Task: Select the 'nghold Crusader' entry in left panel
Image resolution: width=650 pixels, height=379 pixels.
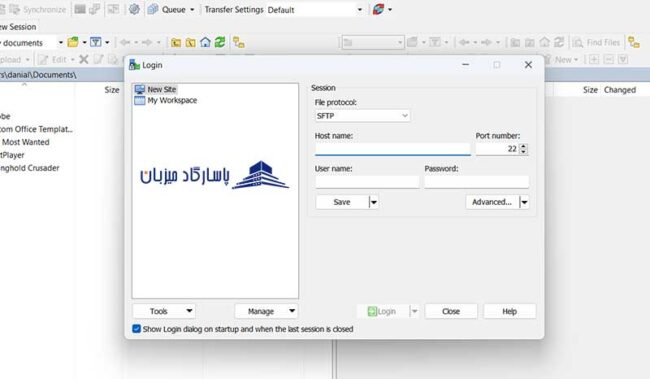Action: (29, 168)
